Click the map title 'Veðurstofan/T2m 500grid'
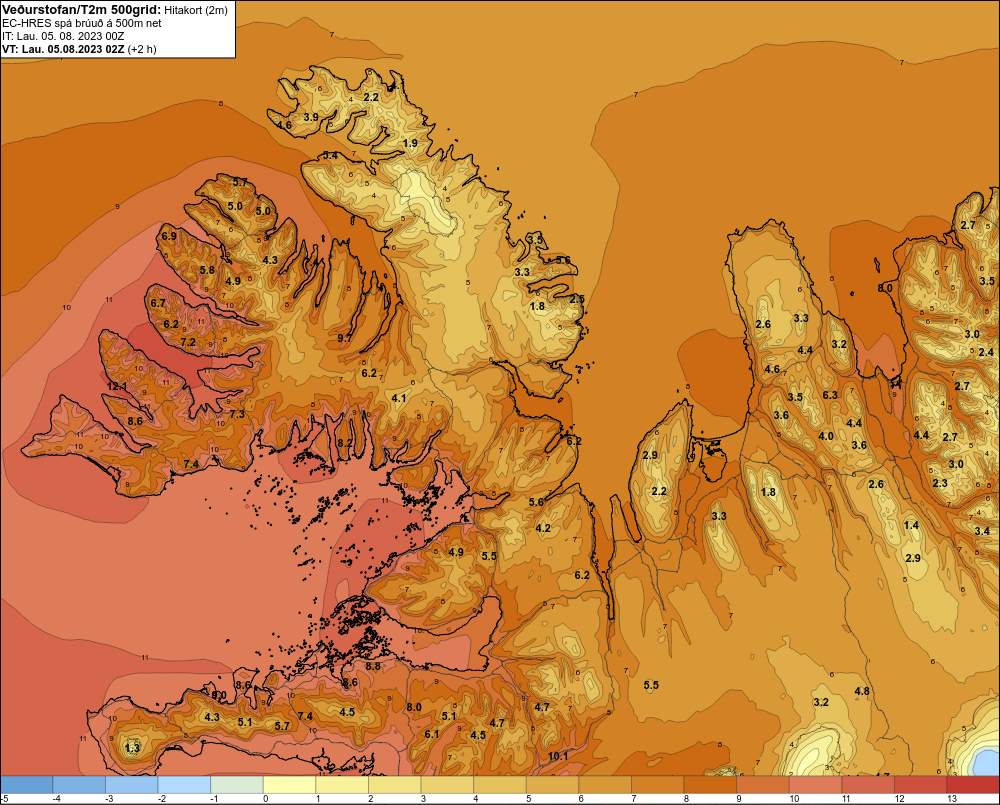Screen dimensions: 1000x805 click(81, 9)
